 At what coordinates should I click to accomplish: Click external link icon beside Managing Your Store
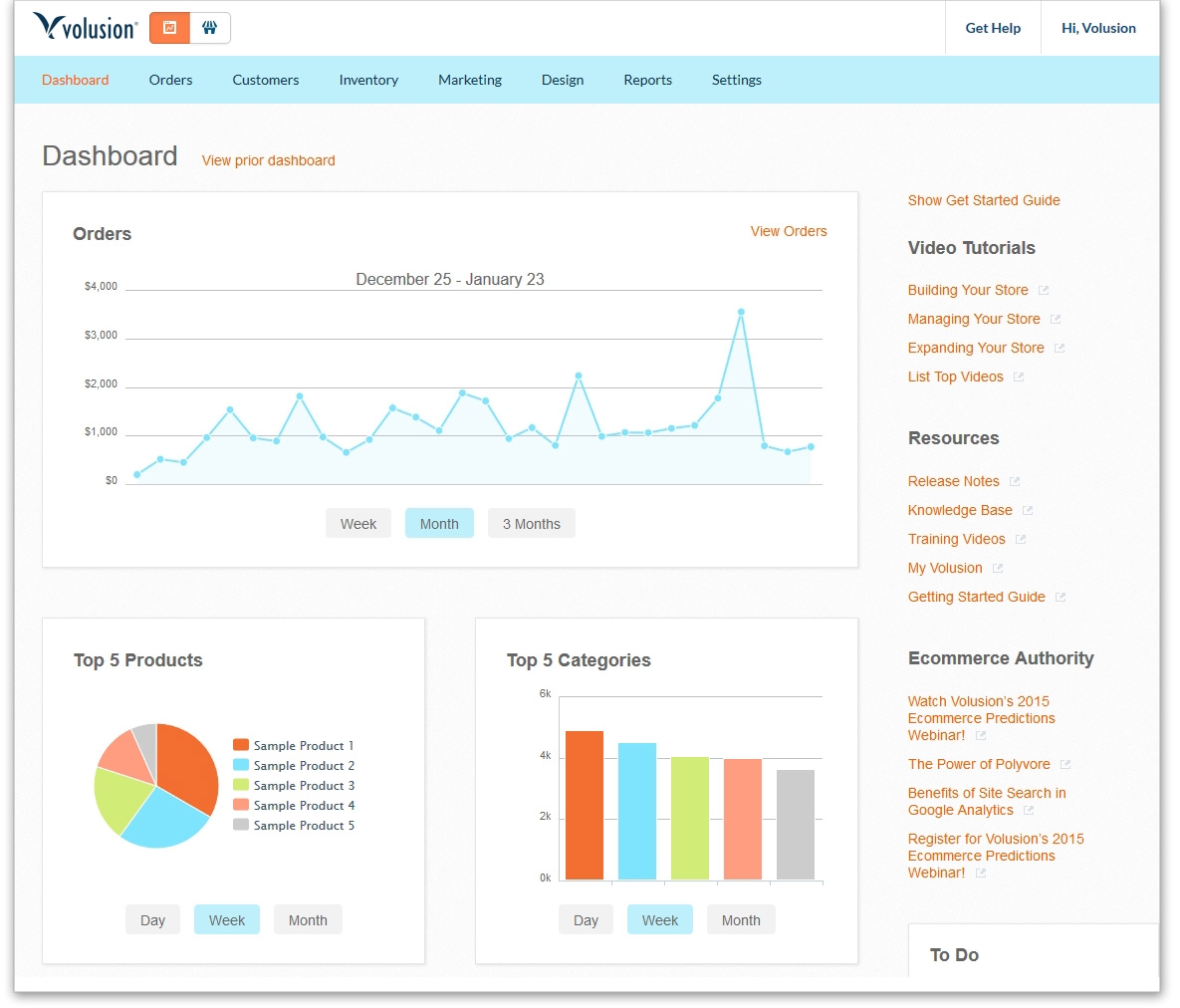pyautogui.click(x=1056, y=319)
